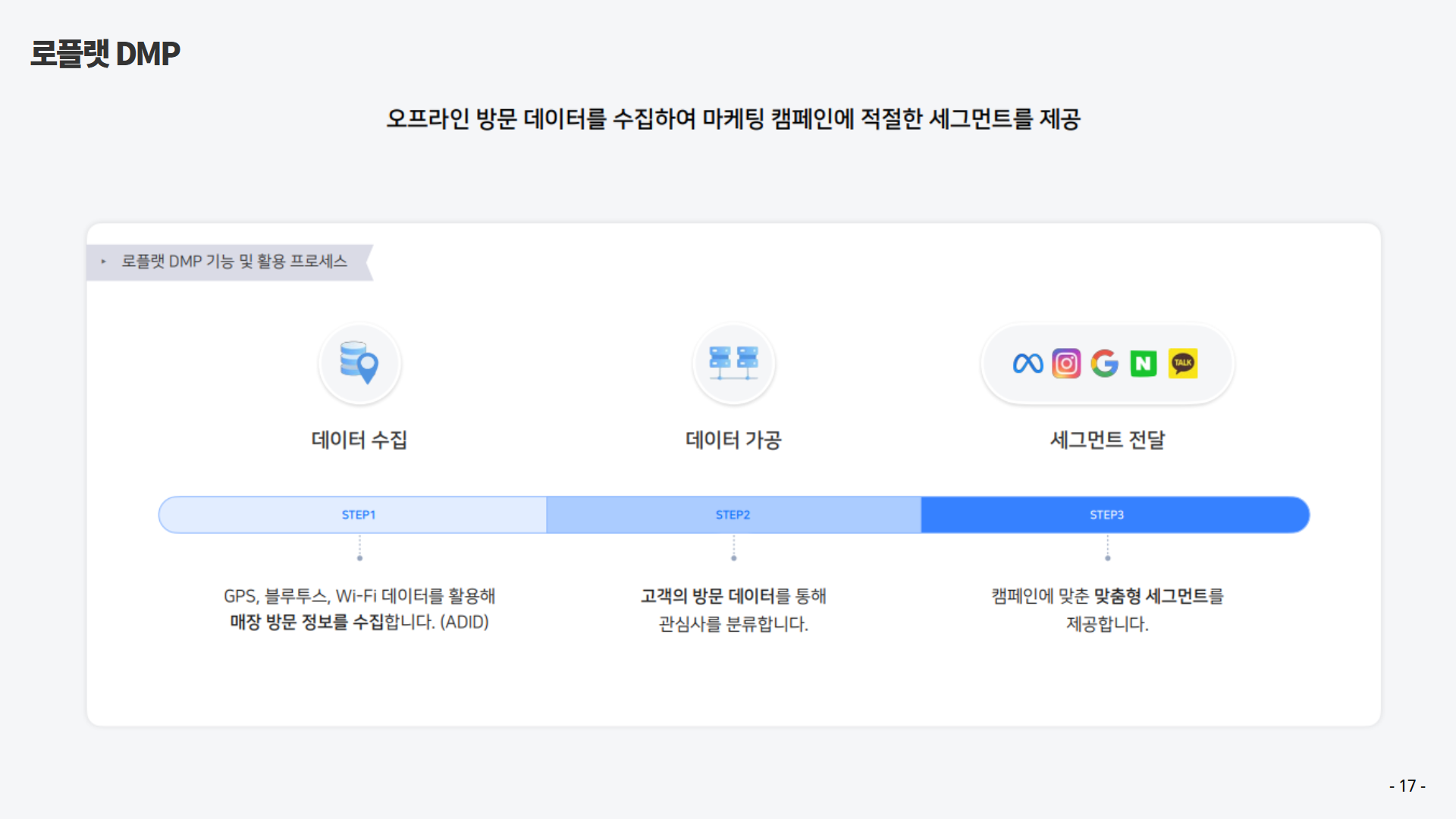Image resolution: width=1456 pixels, height=819 pixels.
Task: Select the STEP1 progress segment
Action: (x=358, y=515)
